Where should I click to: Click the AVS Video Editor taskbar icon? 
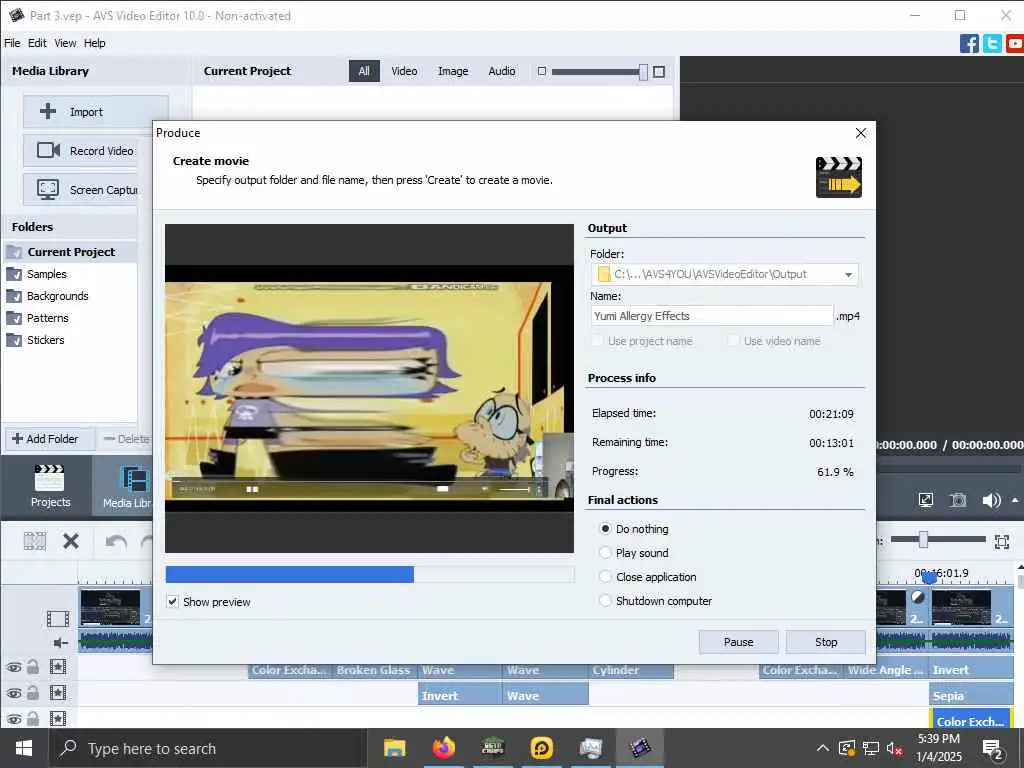coord(640,748)
